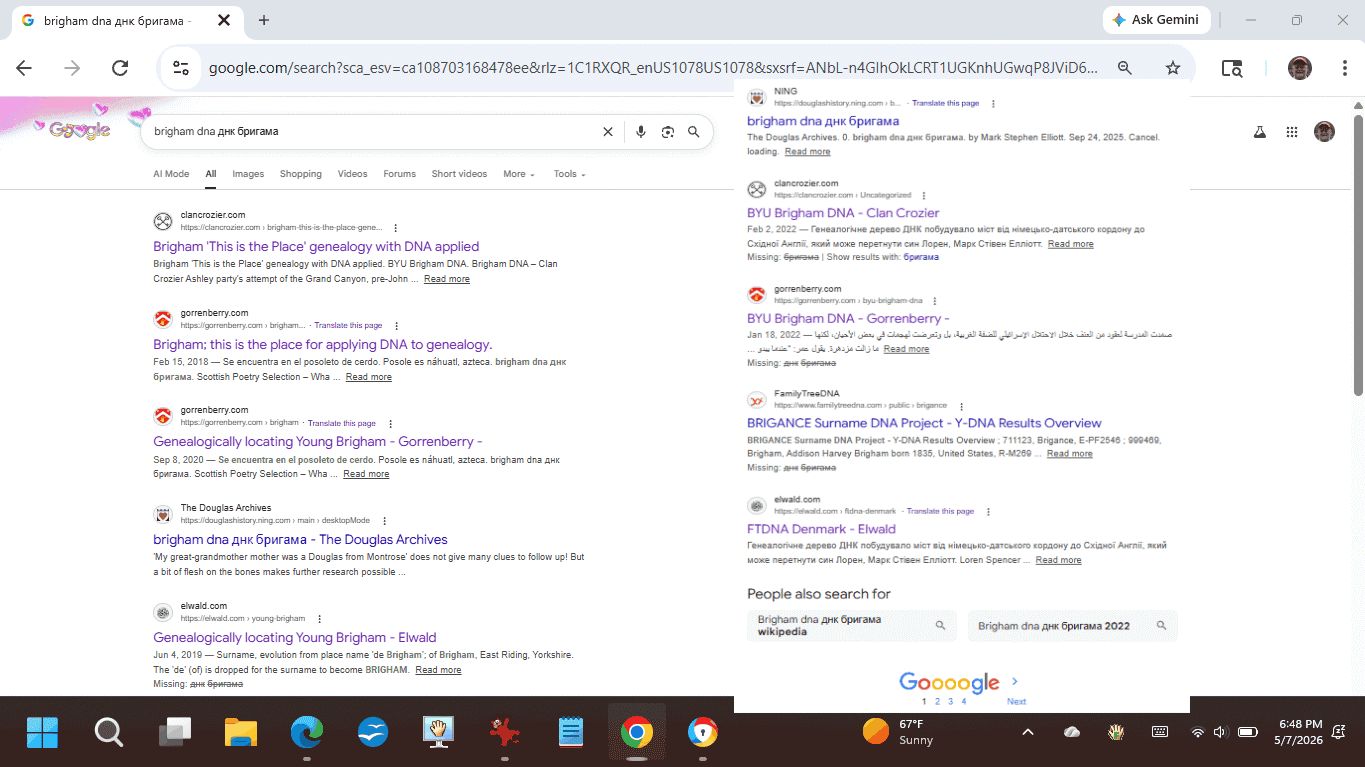Clear the search box with the X icon
This screenshot has width=1365, height=767.
pyautogui.click(x=607, y=132)
